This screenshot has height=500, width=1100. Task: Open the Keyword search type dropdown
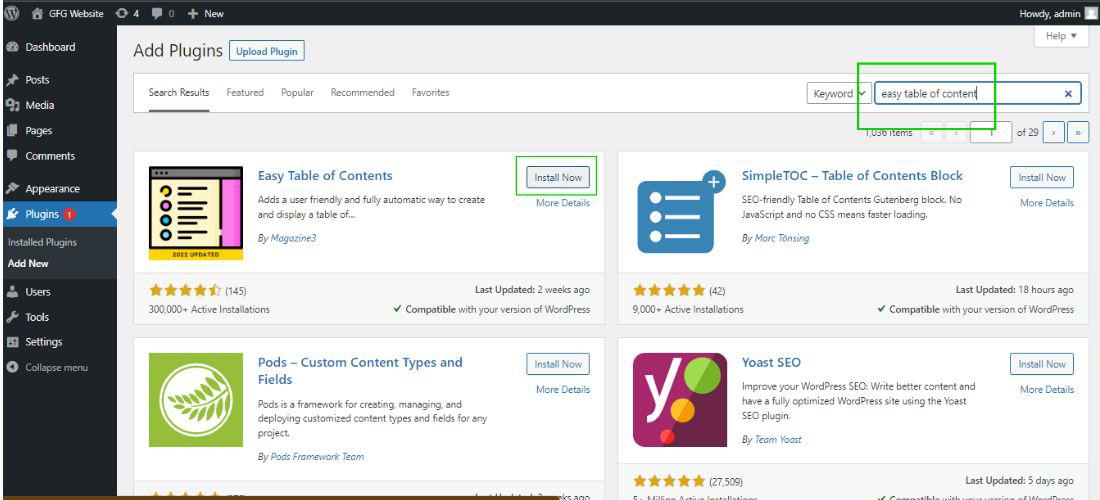click(839, 93)
